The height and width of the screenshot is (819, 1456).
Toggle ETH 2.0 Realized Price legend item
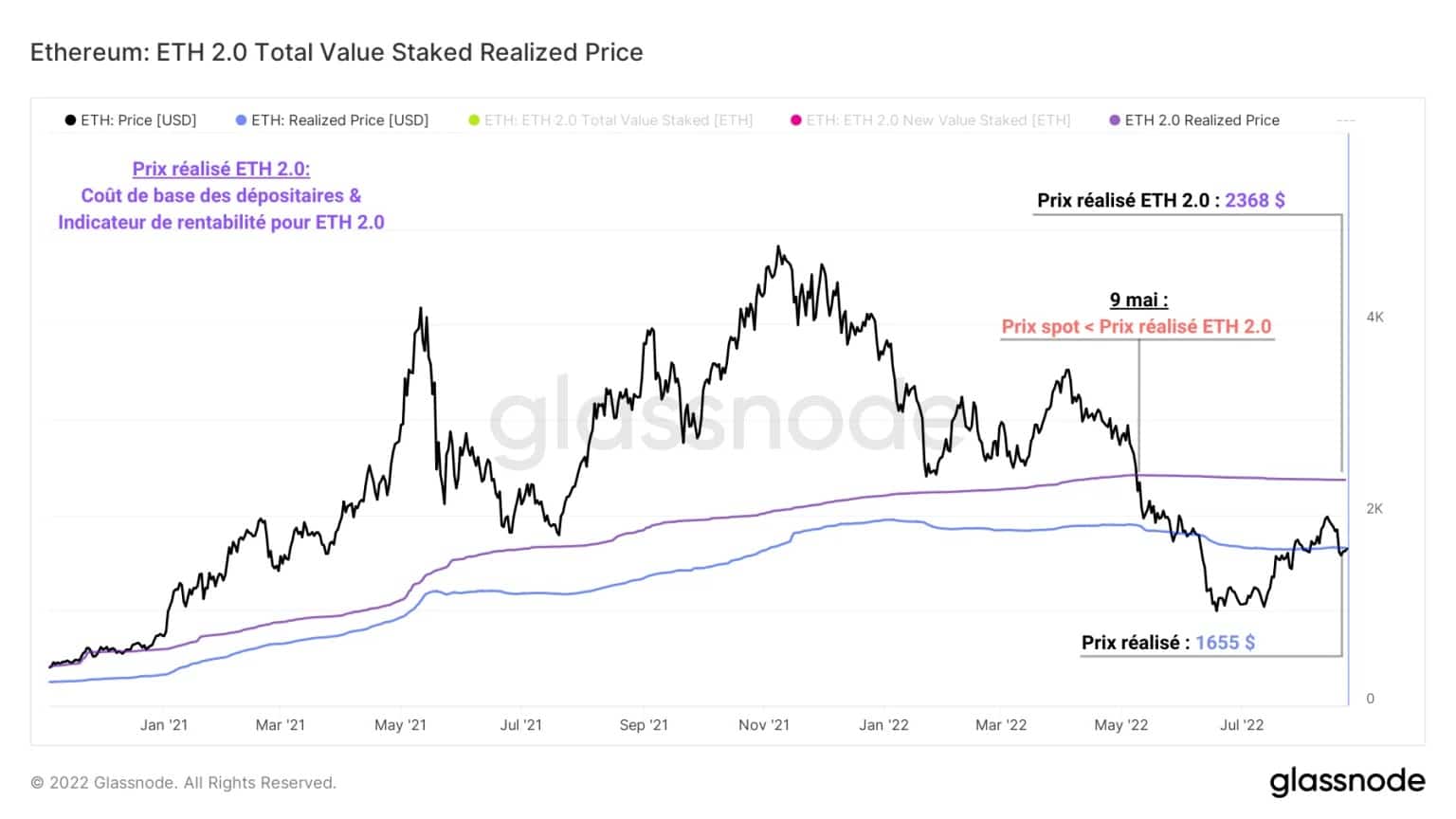click(1194, 120)
